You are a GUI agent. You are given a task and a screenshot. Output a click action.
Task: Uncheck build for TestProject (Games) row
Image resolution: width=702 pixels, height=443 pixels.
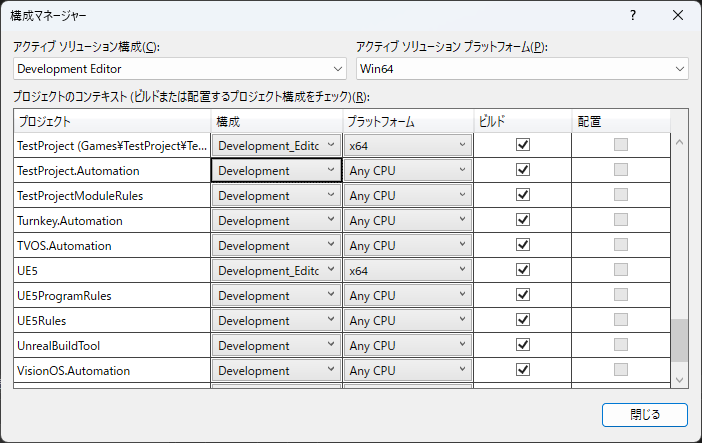pos(523,145)
